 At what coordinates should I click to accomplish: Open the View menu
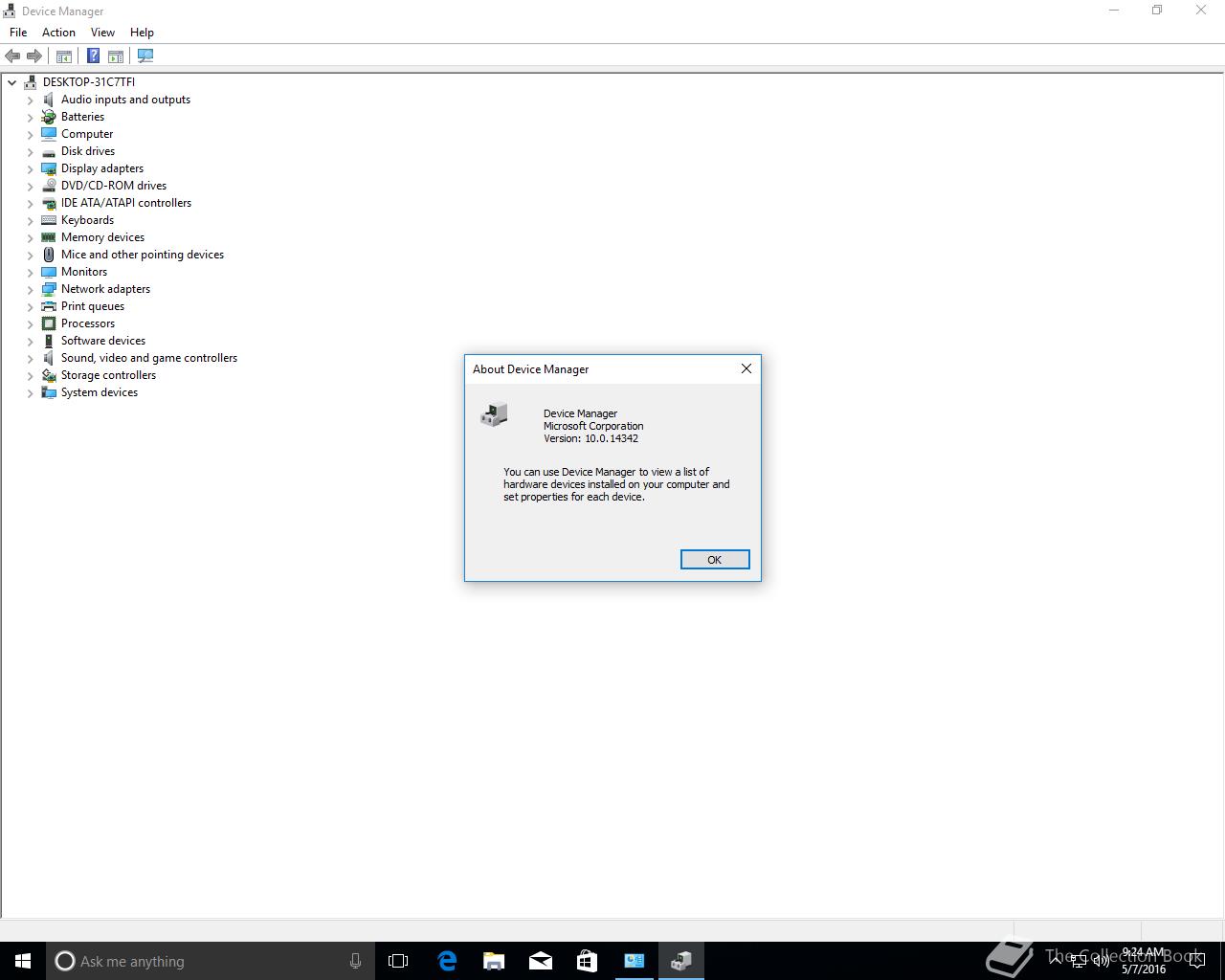[102, 33]
